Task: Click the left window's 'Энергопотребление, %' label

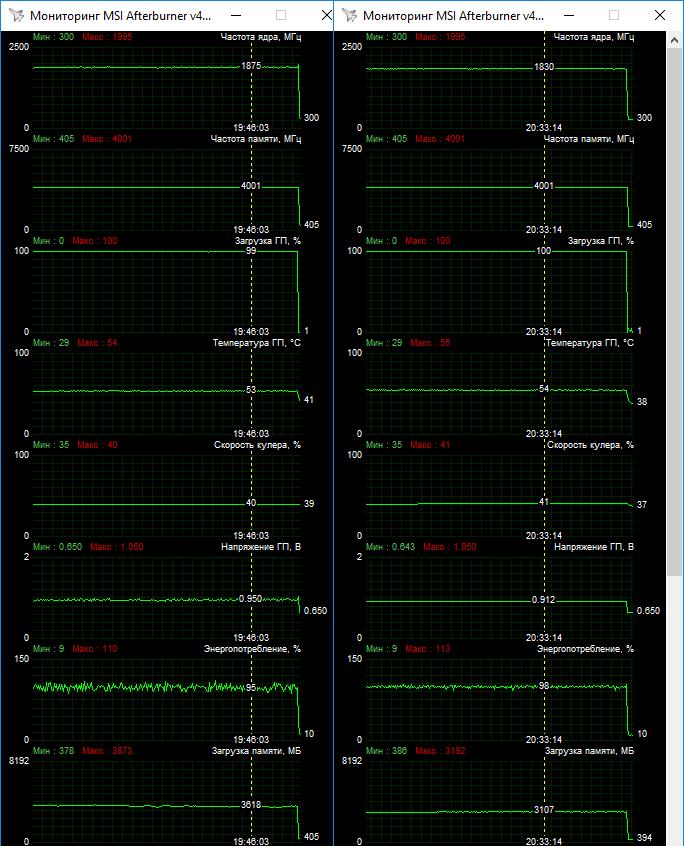Action: point(252,649)
